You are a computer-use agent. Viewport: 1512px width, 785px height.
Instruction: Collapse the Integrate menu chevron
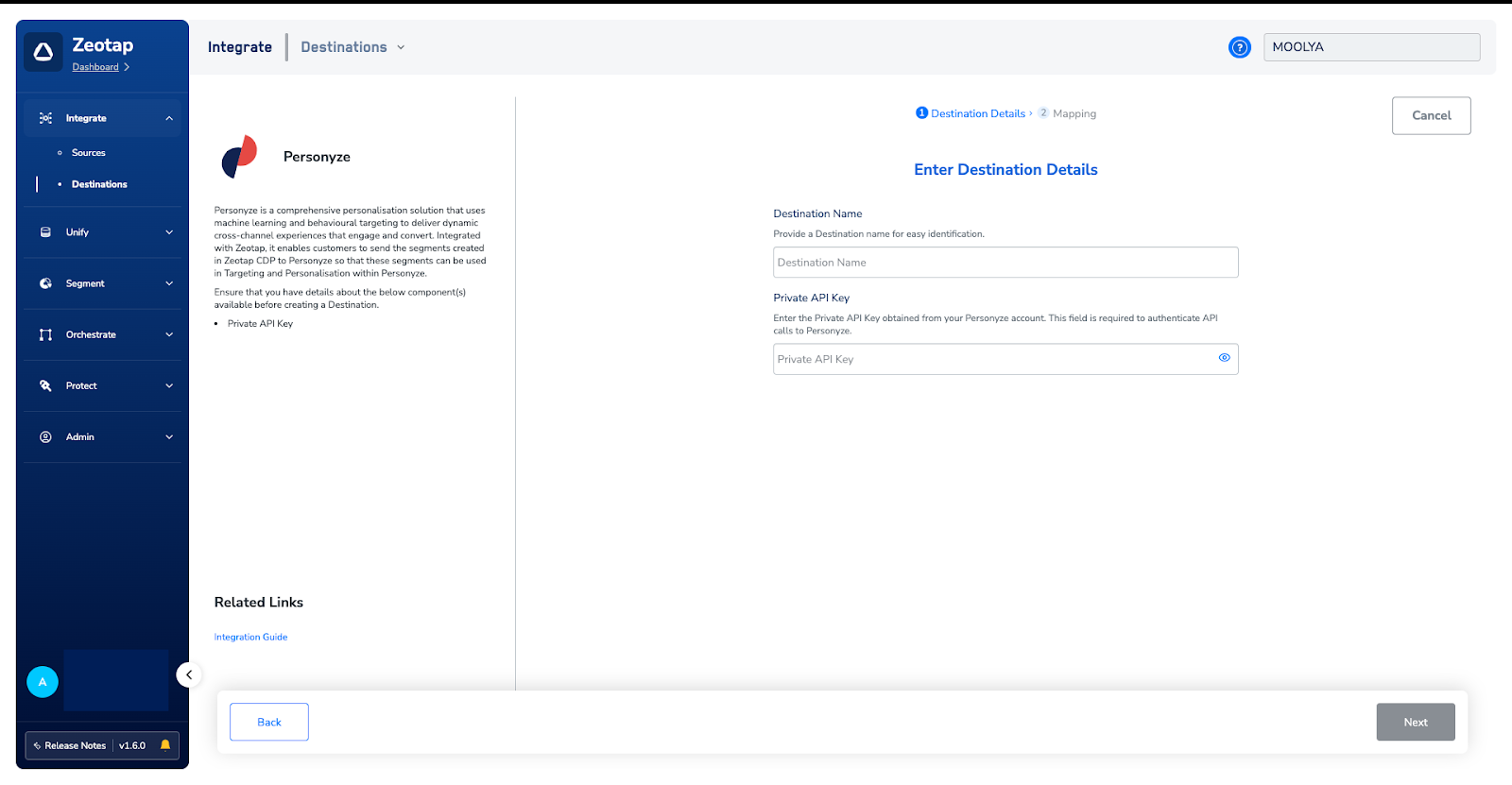coord(169,118)
